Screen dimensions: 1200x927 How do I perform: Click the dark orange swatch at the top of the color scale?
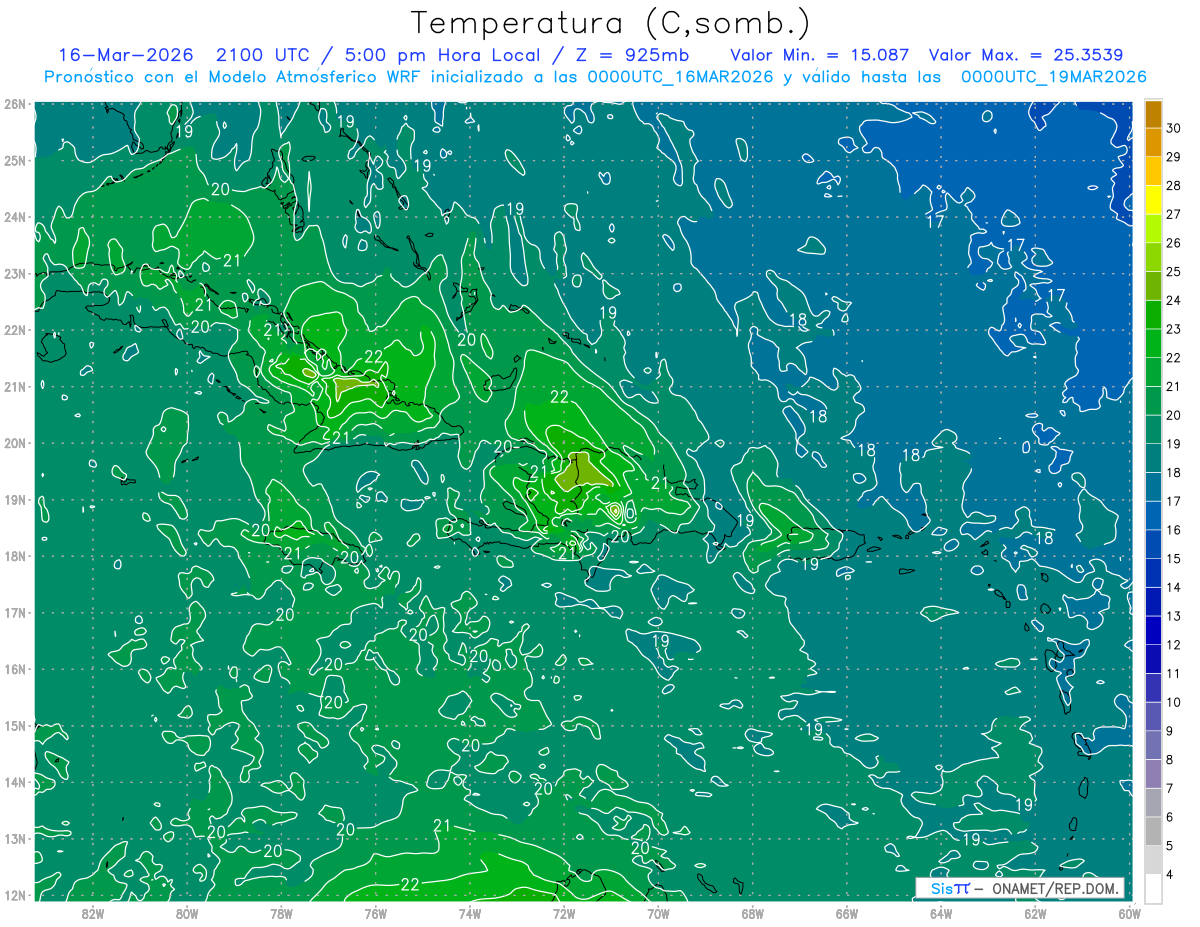tap(1153, 114)
